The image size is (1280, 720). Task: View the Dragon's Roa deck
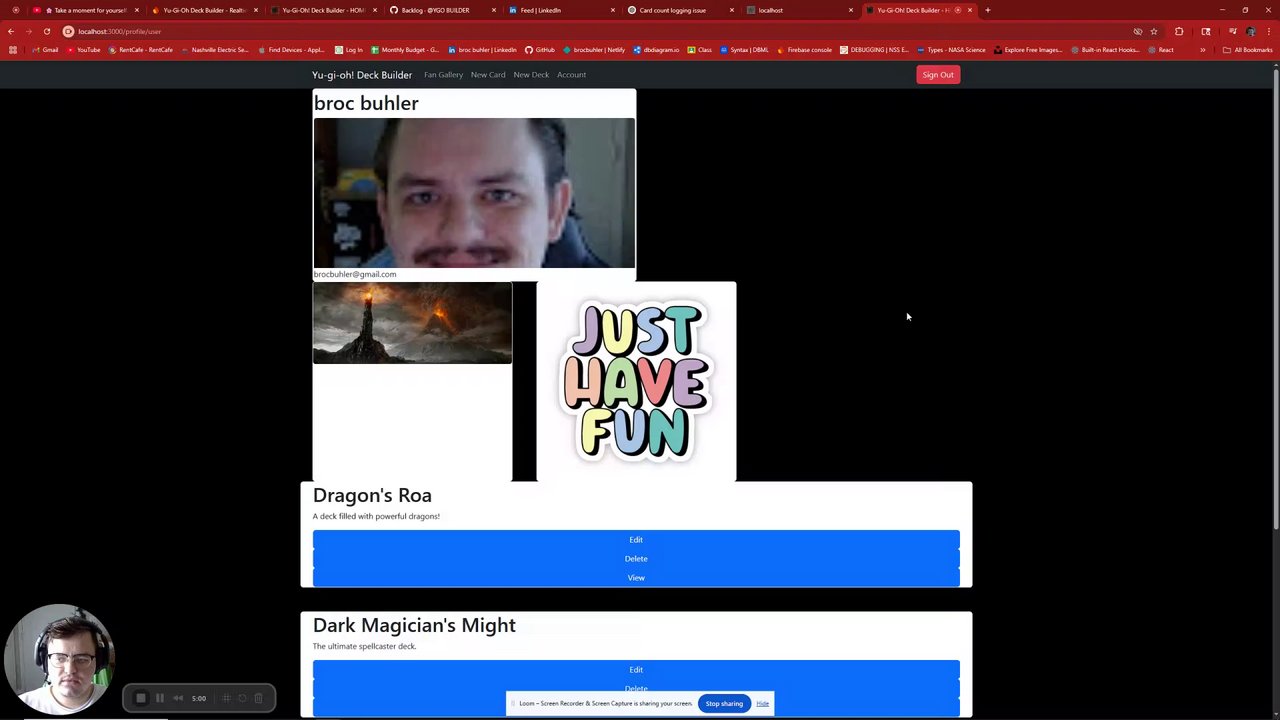tap(636, 578)
